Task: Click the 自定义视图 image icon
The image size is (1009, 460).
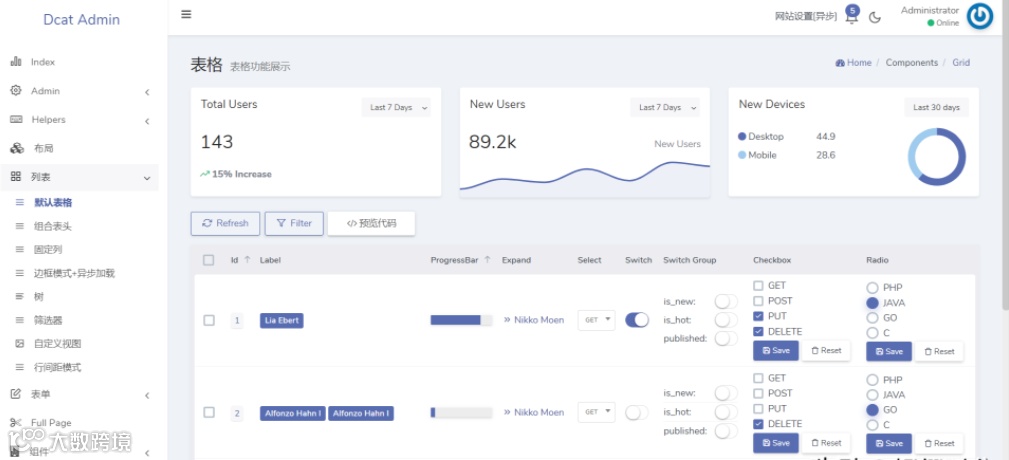Action: (20, 344)
